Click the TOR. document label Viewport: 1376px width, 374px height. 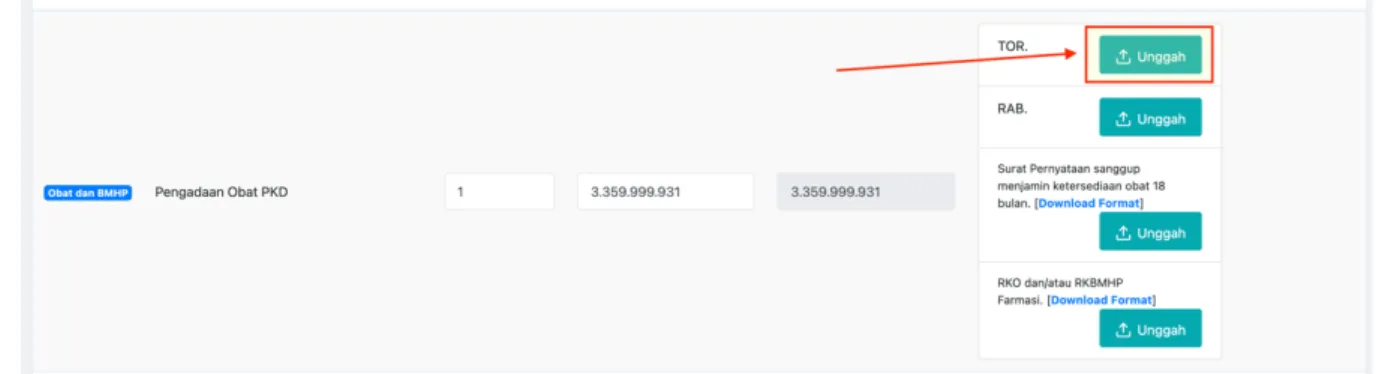pos(1012,46)
